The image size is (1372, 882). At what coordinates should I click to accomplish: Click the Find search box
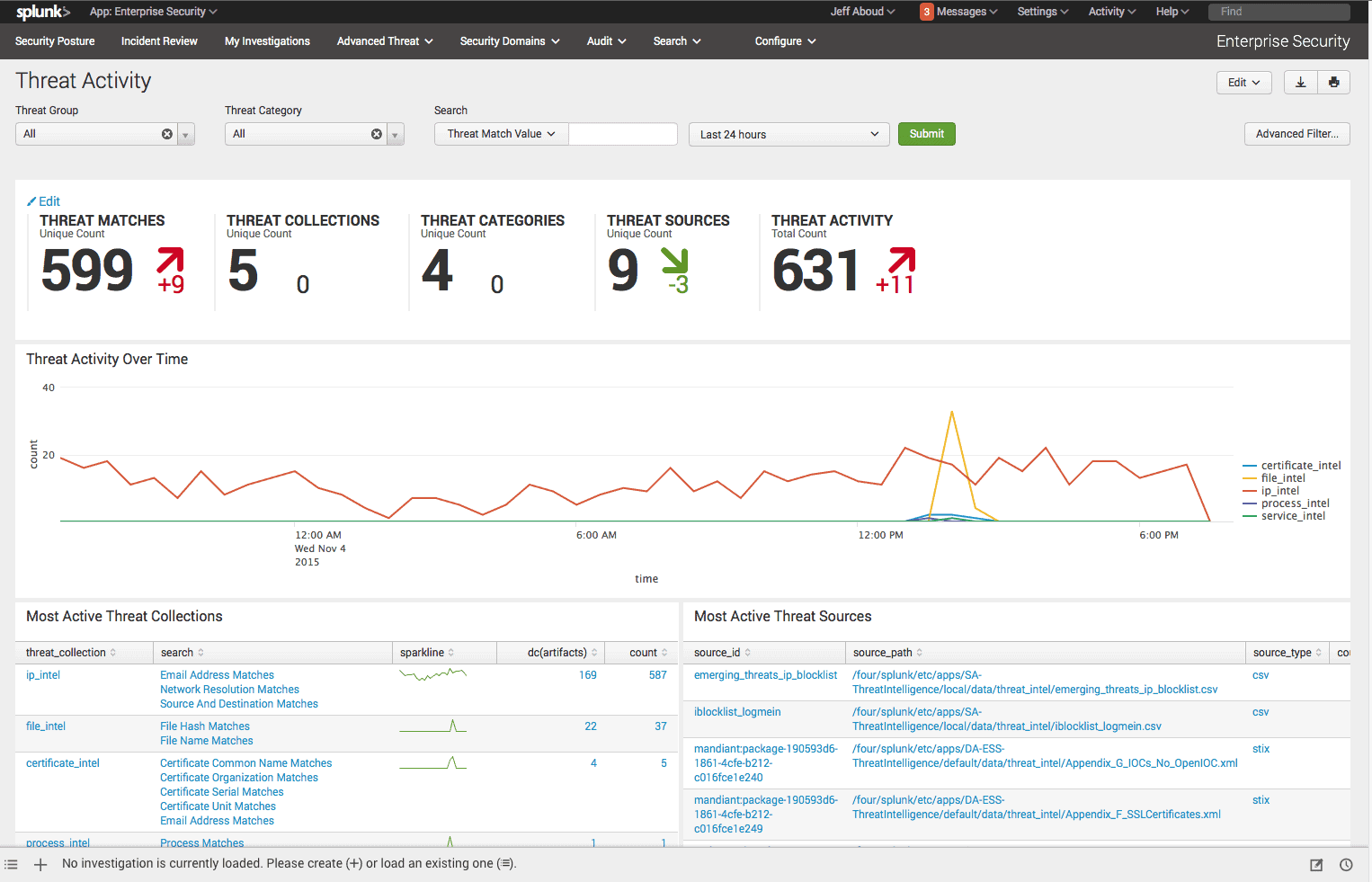(1279, 12)
